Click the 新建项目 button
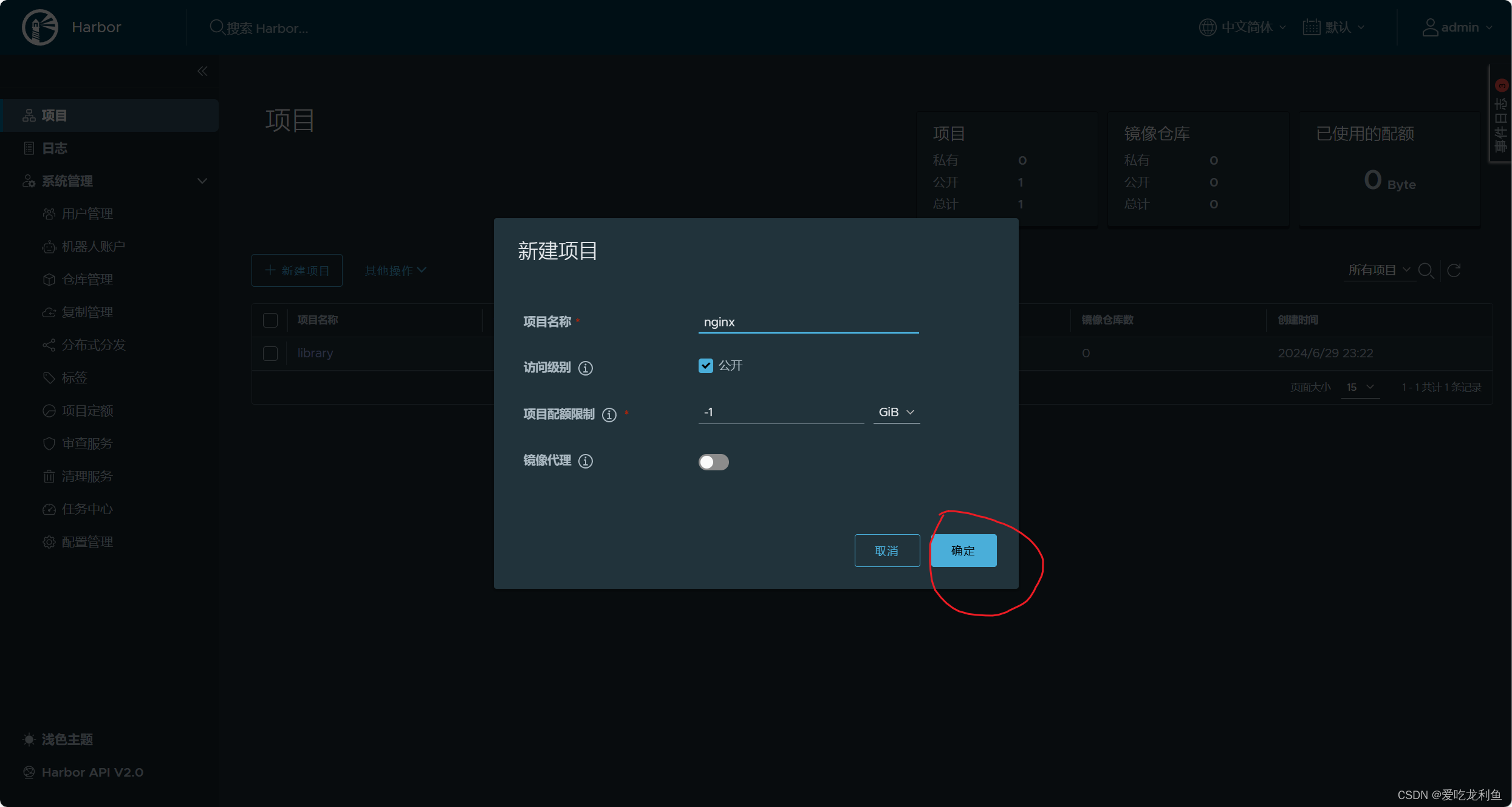The width and height of the screenshot is (1512, 807). (297, 270)
